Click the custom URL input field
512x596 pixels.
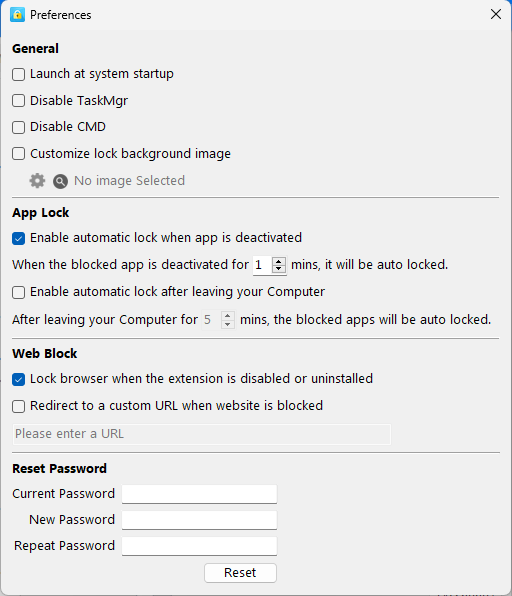(202, 434)
